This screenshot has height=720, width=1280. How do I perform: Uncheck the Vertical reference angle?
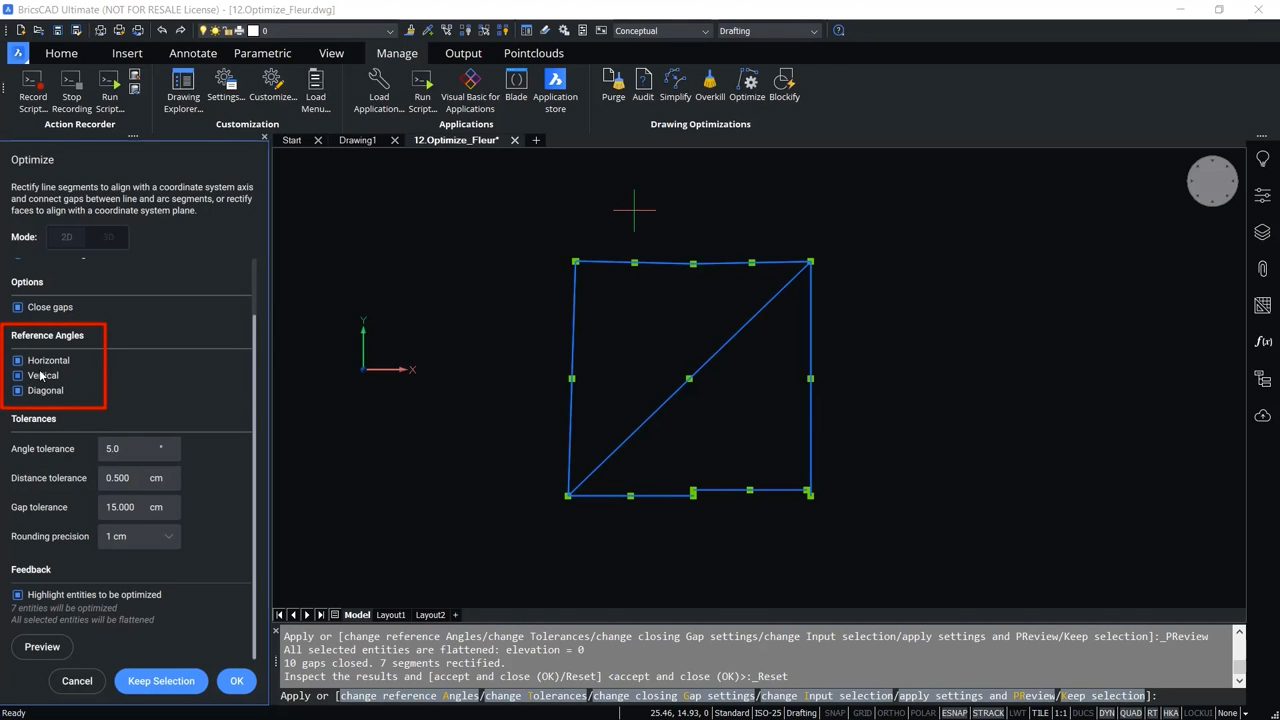click(x=17, y=375)
